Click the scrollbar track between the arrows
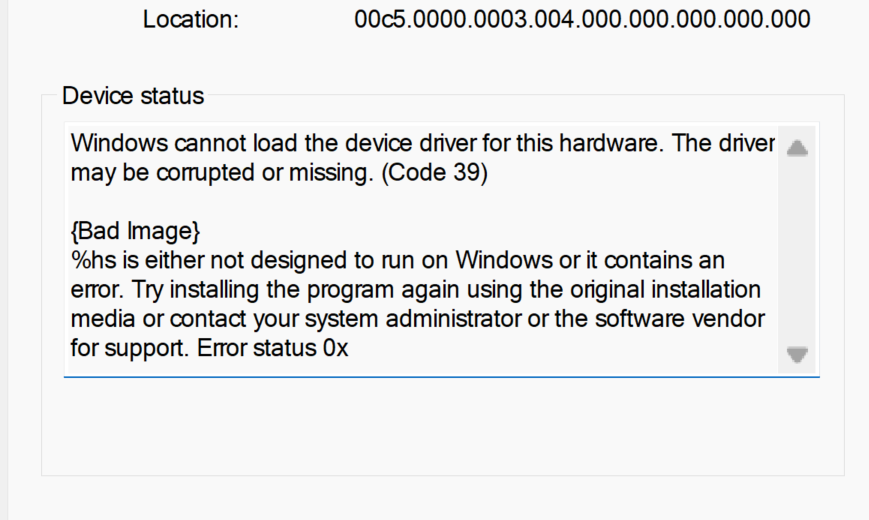This screenshot has width=869, height=520. 796,252
